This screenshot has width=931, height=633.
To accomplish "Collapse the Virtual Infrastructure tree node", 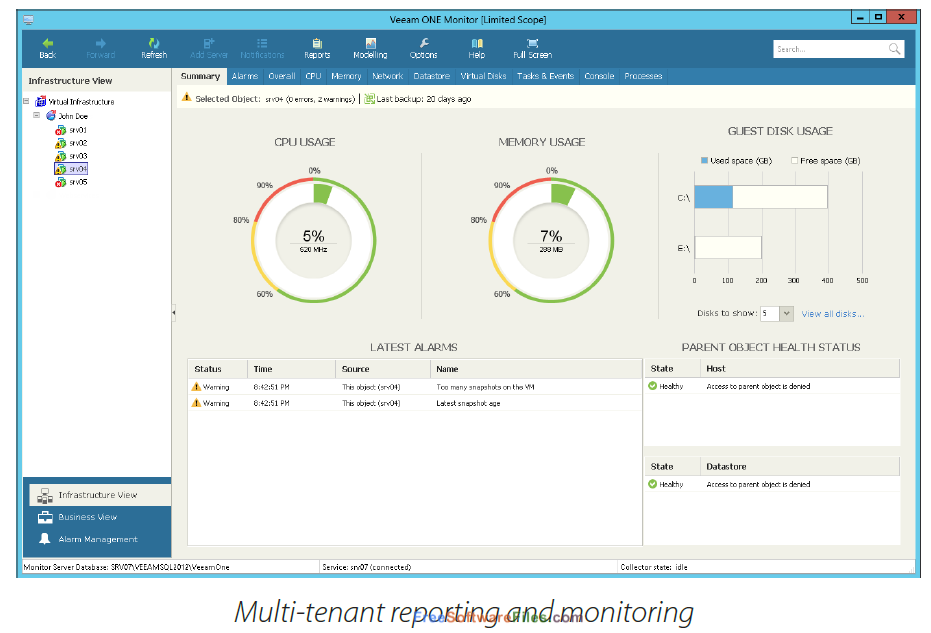I will pos(26,101).
